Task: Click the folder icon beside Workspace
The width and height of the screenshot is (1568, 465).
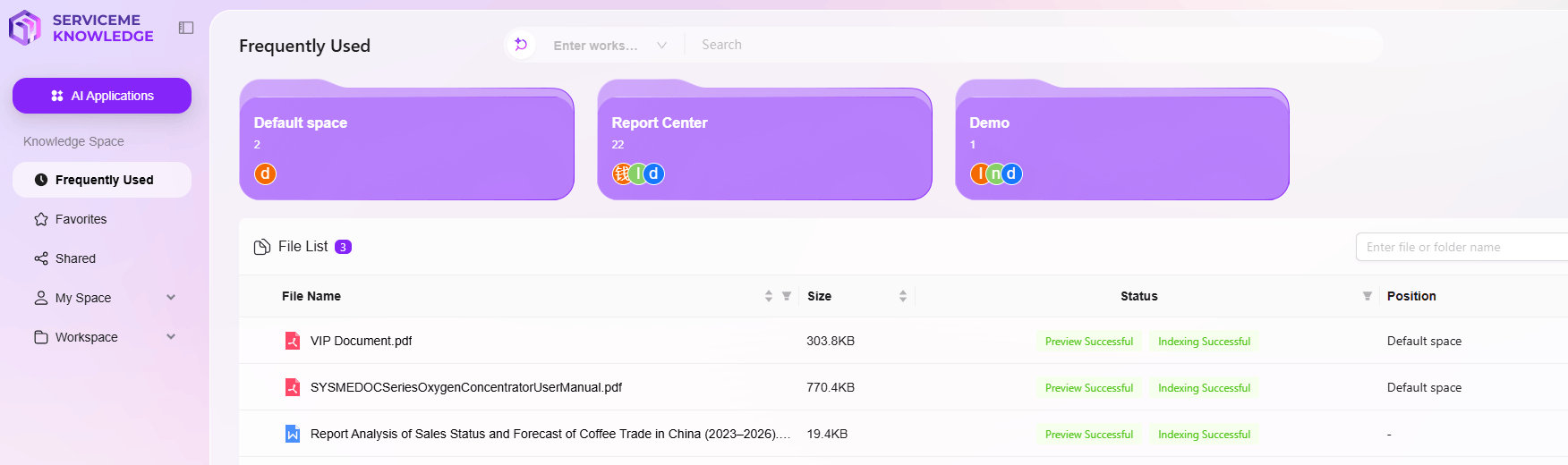Action: coord(41,337)
